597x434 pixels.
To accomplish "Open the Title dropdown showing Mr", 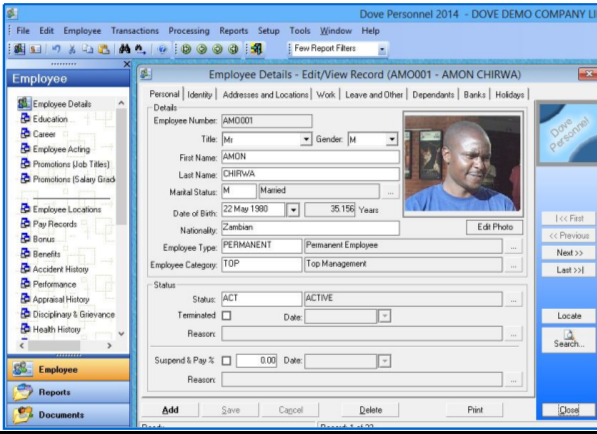I will click(x=306, y=139).
